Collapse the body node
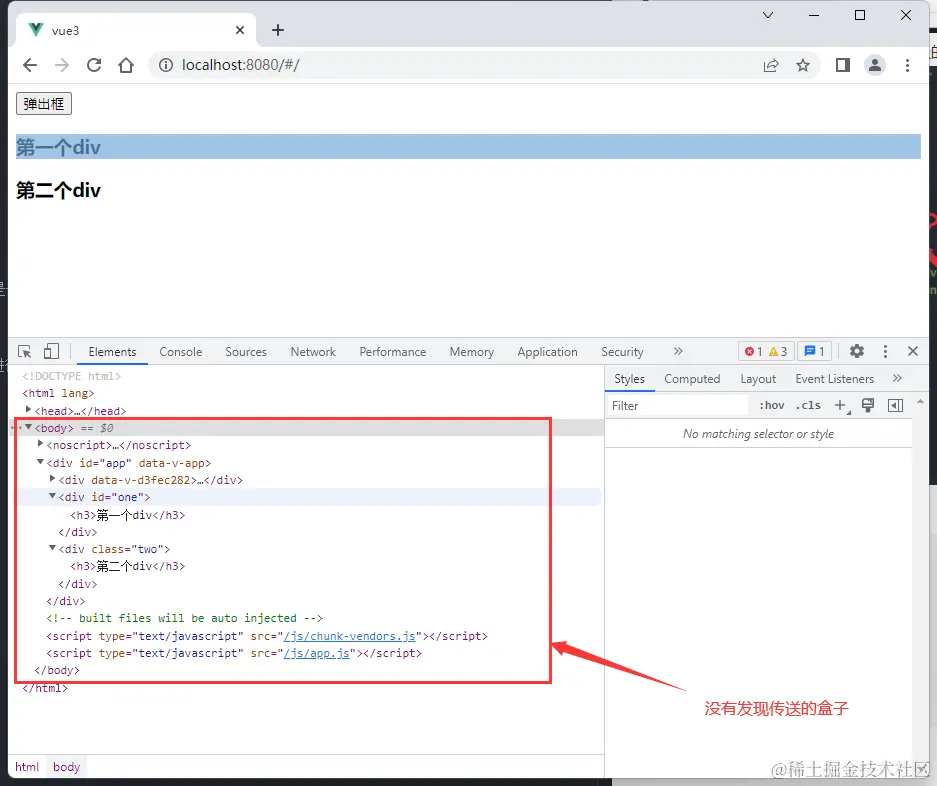 click(28, 427)
